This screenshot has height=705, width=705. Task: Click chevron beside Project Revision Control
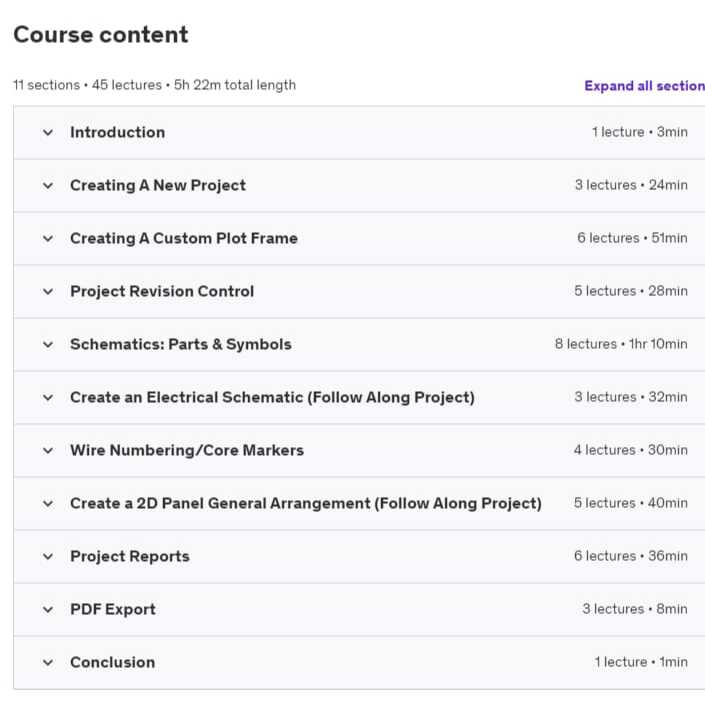(48, 291)
